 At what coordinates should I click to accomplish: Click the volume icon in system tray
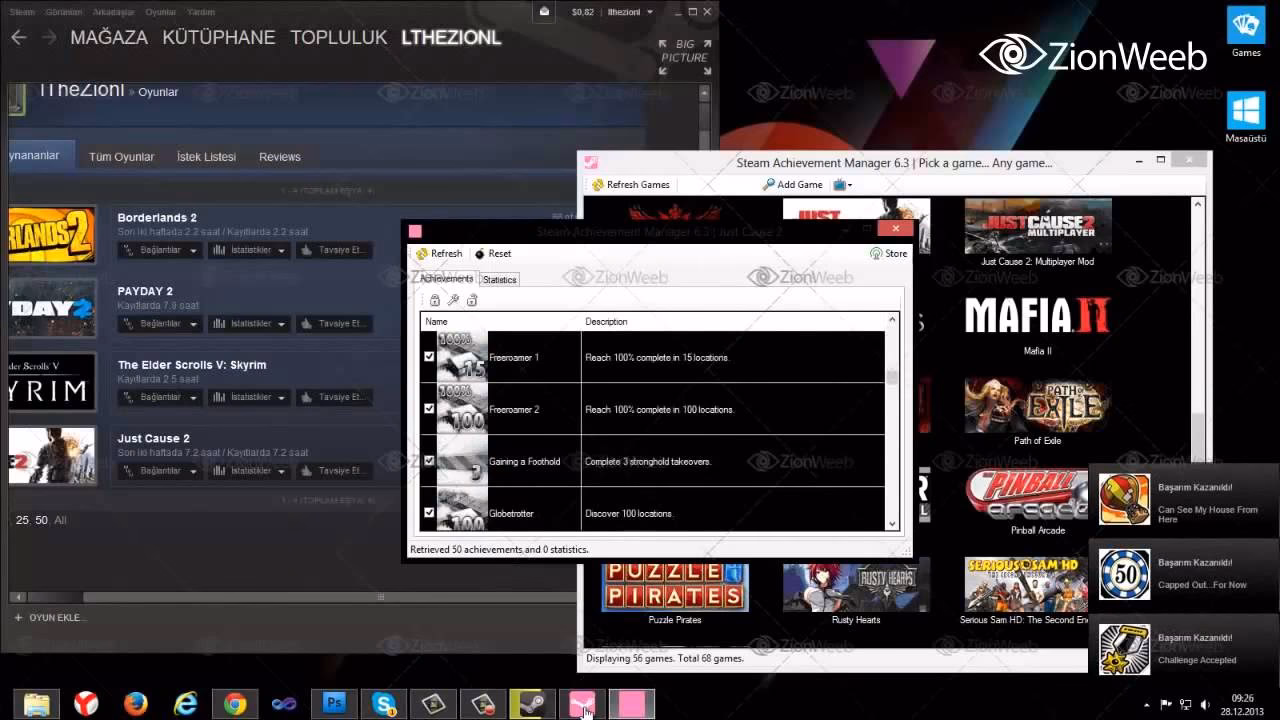click(x=1205, y=704)
